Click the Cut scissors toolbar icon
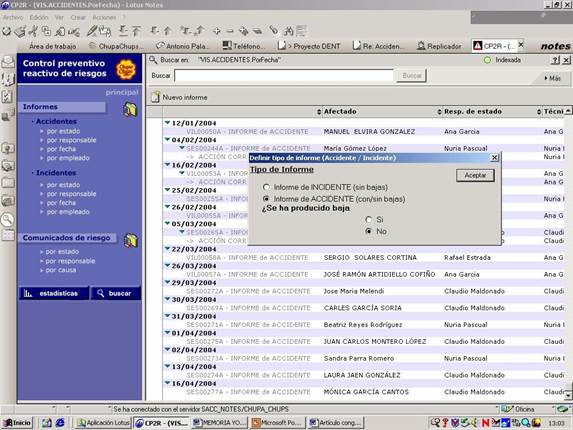This screenshot has height=430, width=573. pyautogui.click(x=34, y=31)
